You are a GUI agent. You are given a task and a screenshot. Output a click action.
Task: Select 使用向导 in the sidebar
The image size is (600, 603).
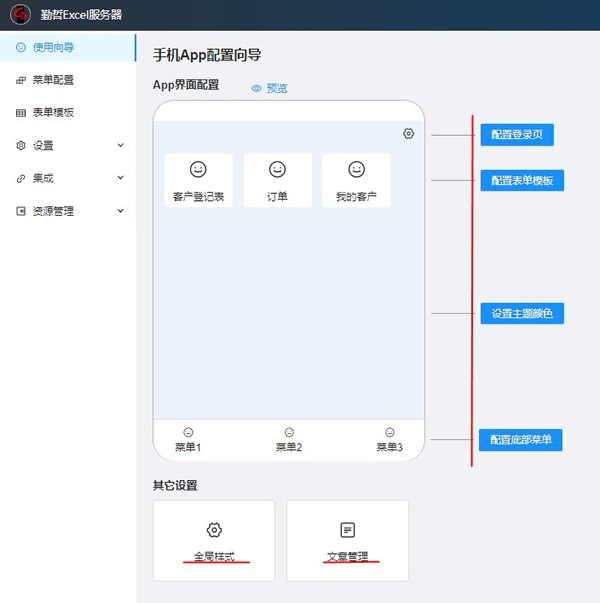coord(53,47)
